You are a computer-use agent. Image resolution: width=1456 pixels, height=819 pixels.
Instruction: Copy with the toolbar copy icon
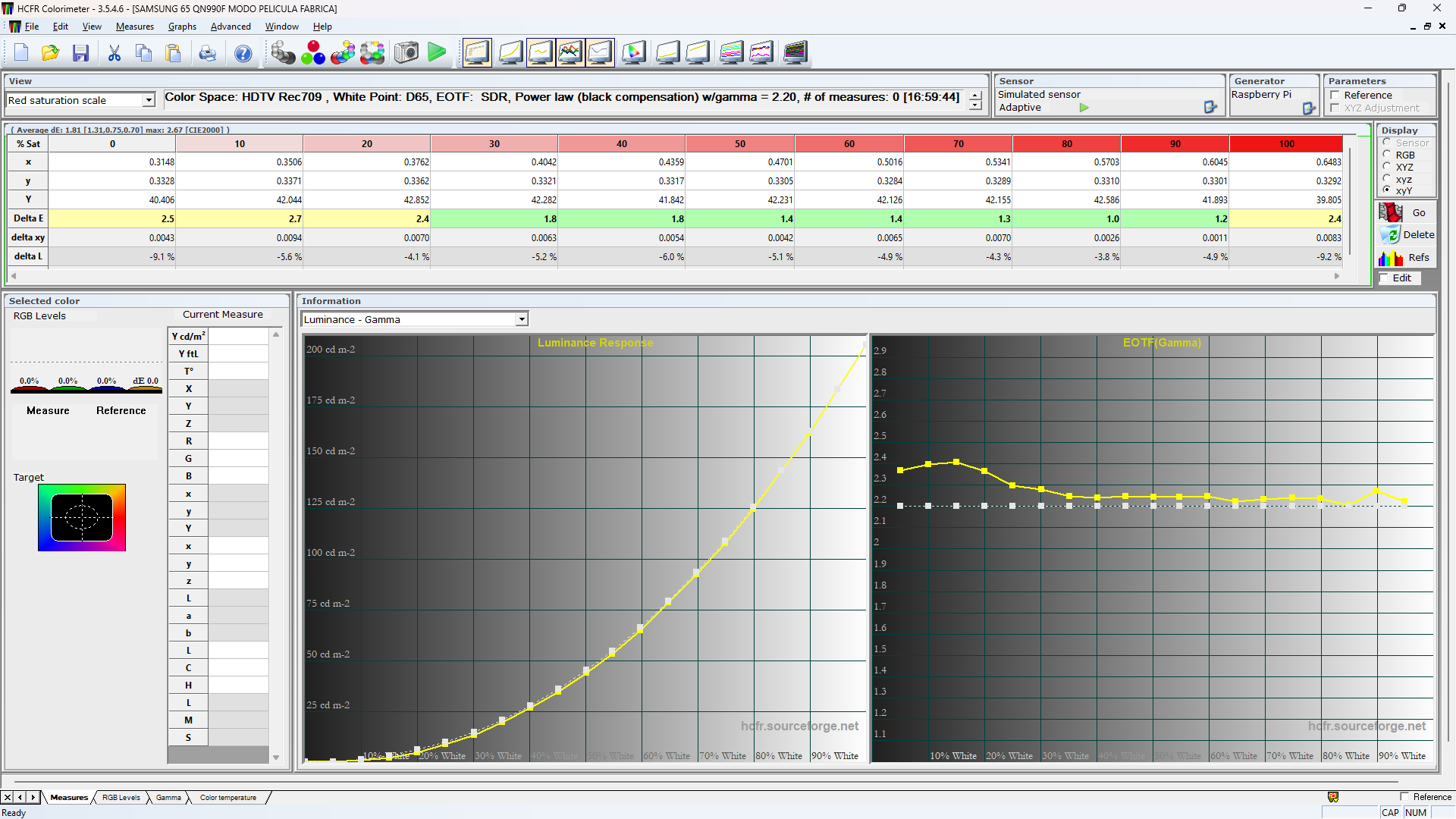point(143,53)
